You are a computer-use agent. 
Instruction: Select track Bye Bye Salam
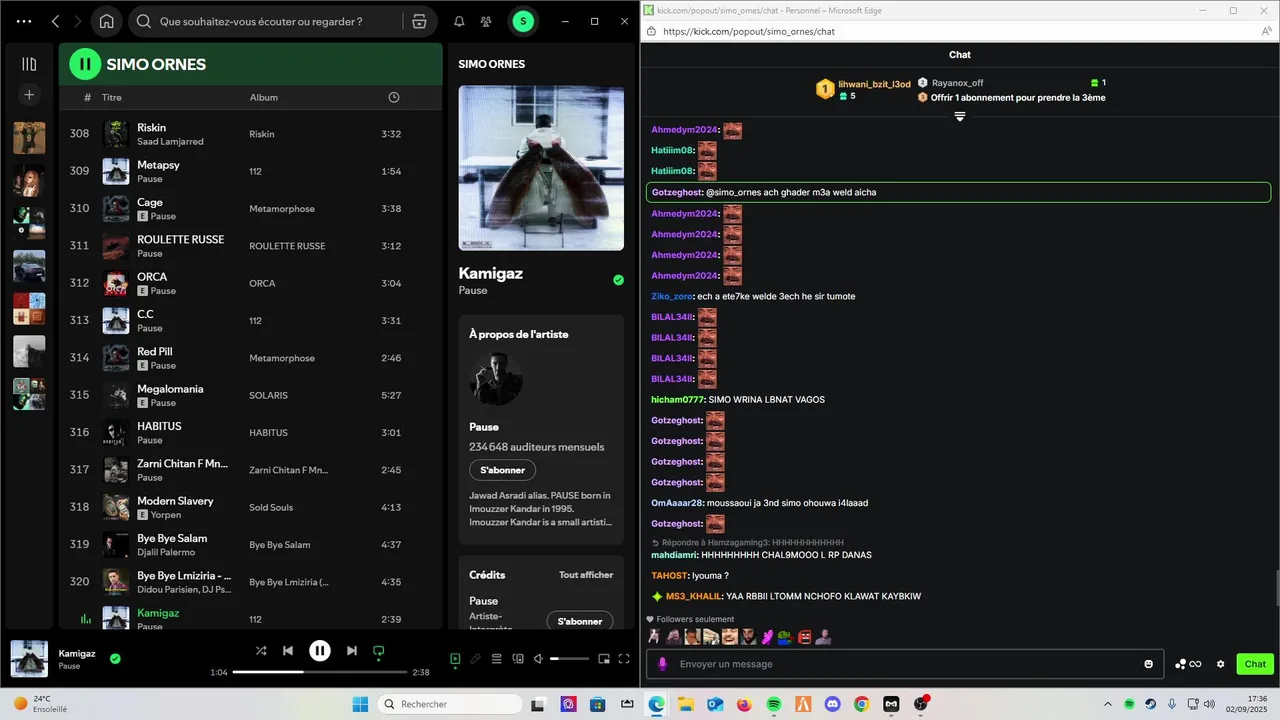[250, 545]
